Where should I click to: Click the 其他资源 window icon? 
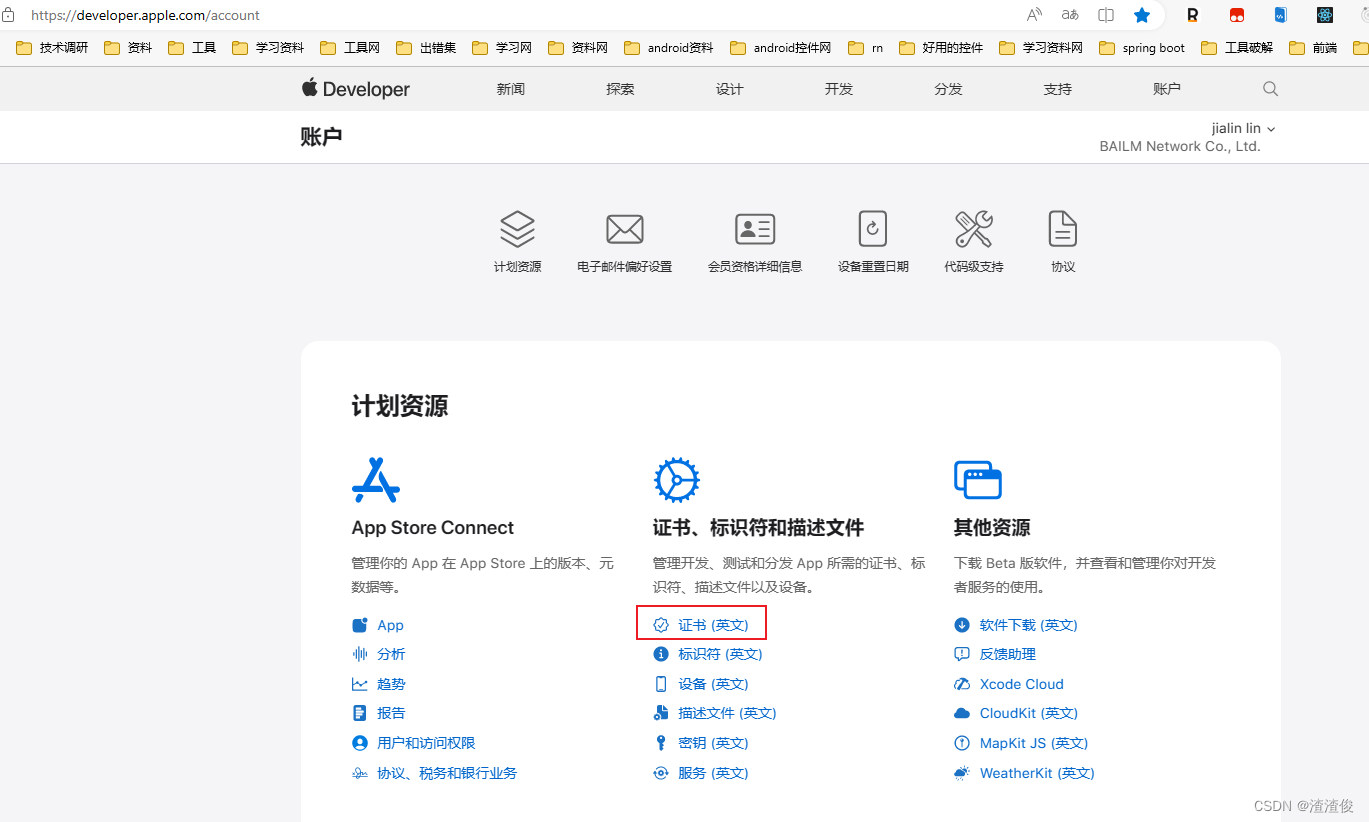(x=978, y=480)
